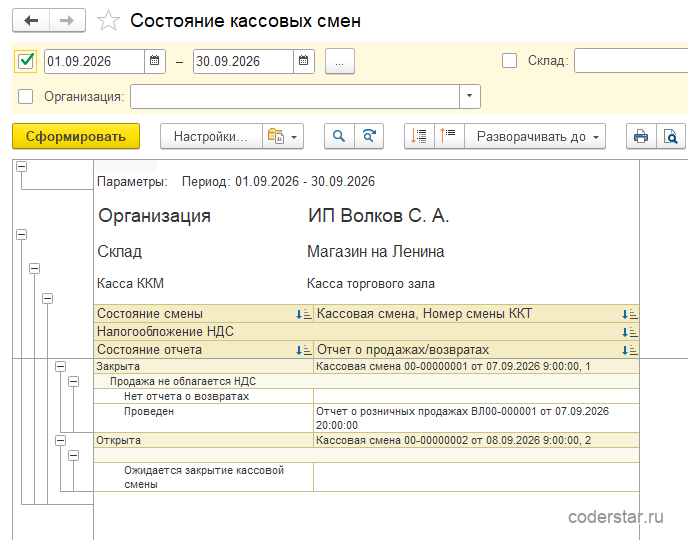Open the Организация dropdown list
This screenshot has width=688, height=540.
tap(469, 97)
